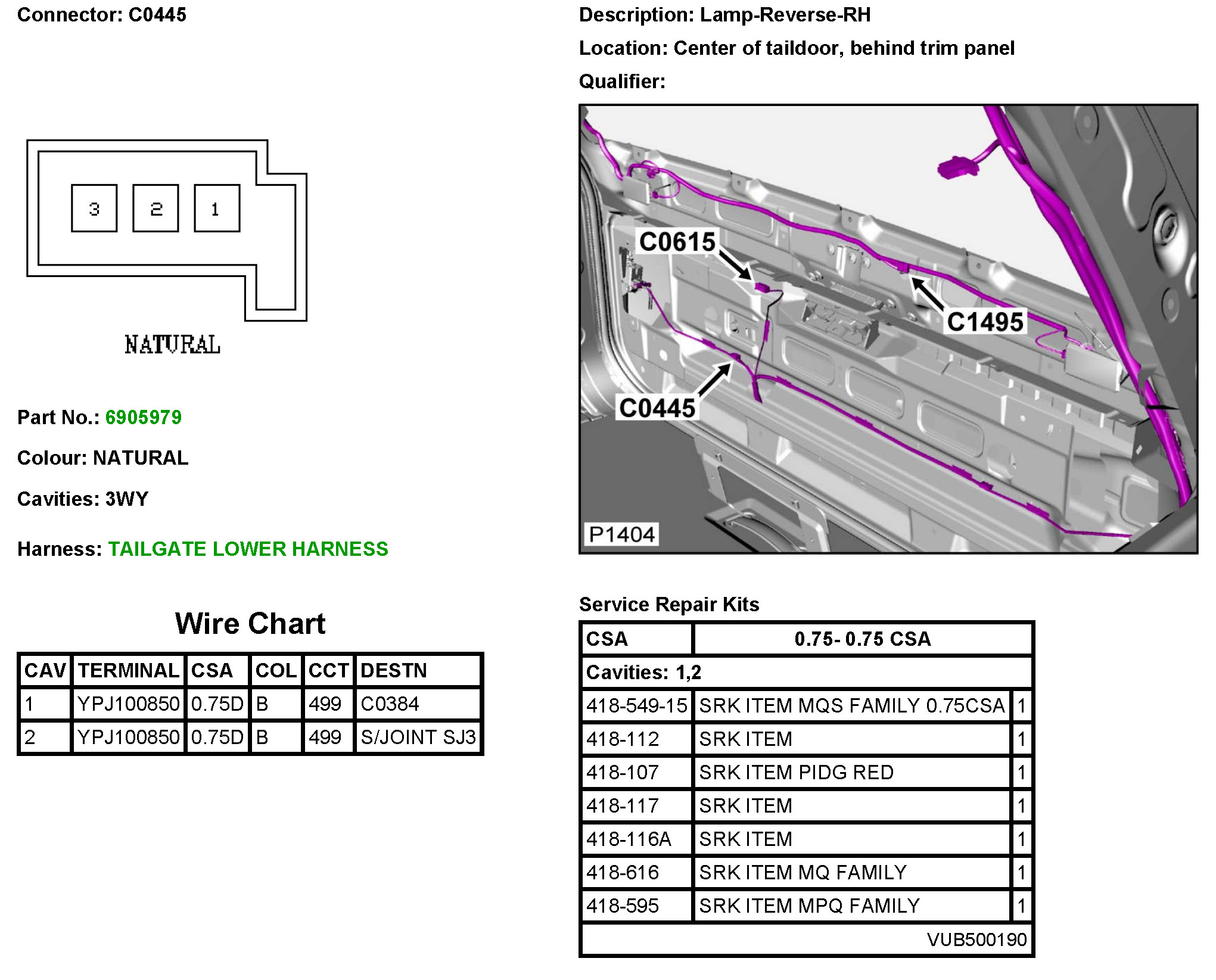Open the TAILGATE LOWER HARNESS link
Viewport: 1216px width, 980px height.
click(x=248, y=549)
